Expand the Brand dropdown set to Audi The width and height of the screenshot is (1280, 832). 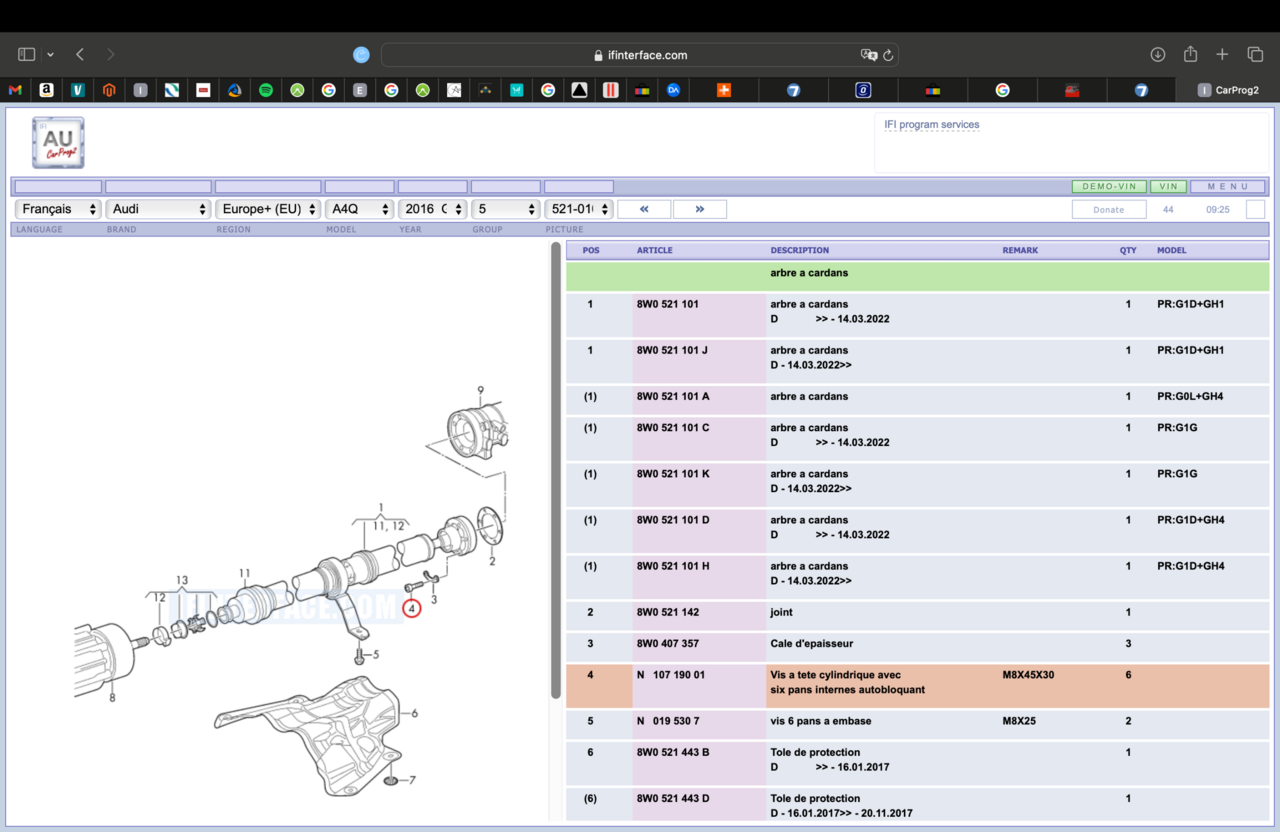pos(158,209)
